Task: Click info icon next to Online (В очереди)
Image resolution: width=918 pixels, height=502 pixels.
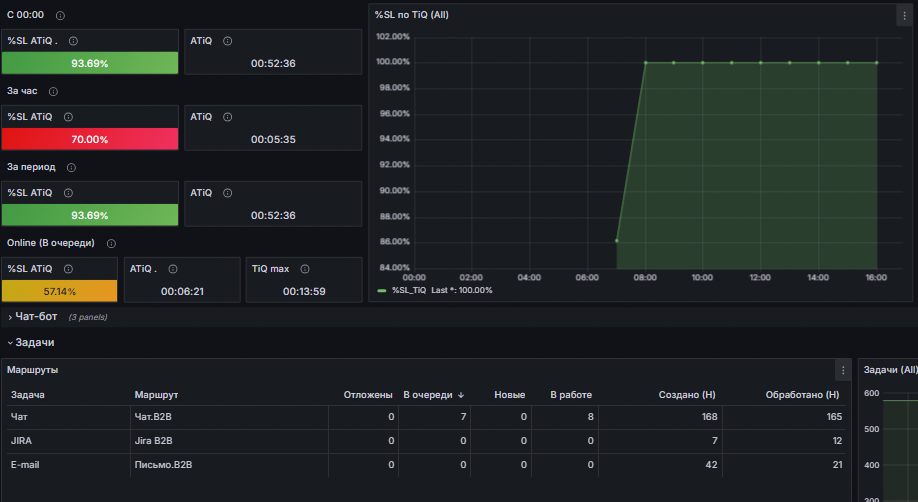Action: (111, 244)
